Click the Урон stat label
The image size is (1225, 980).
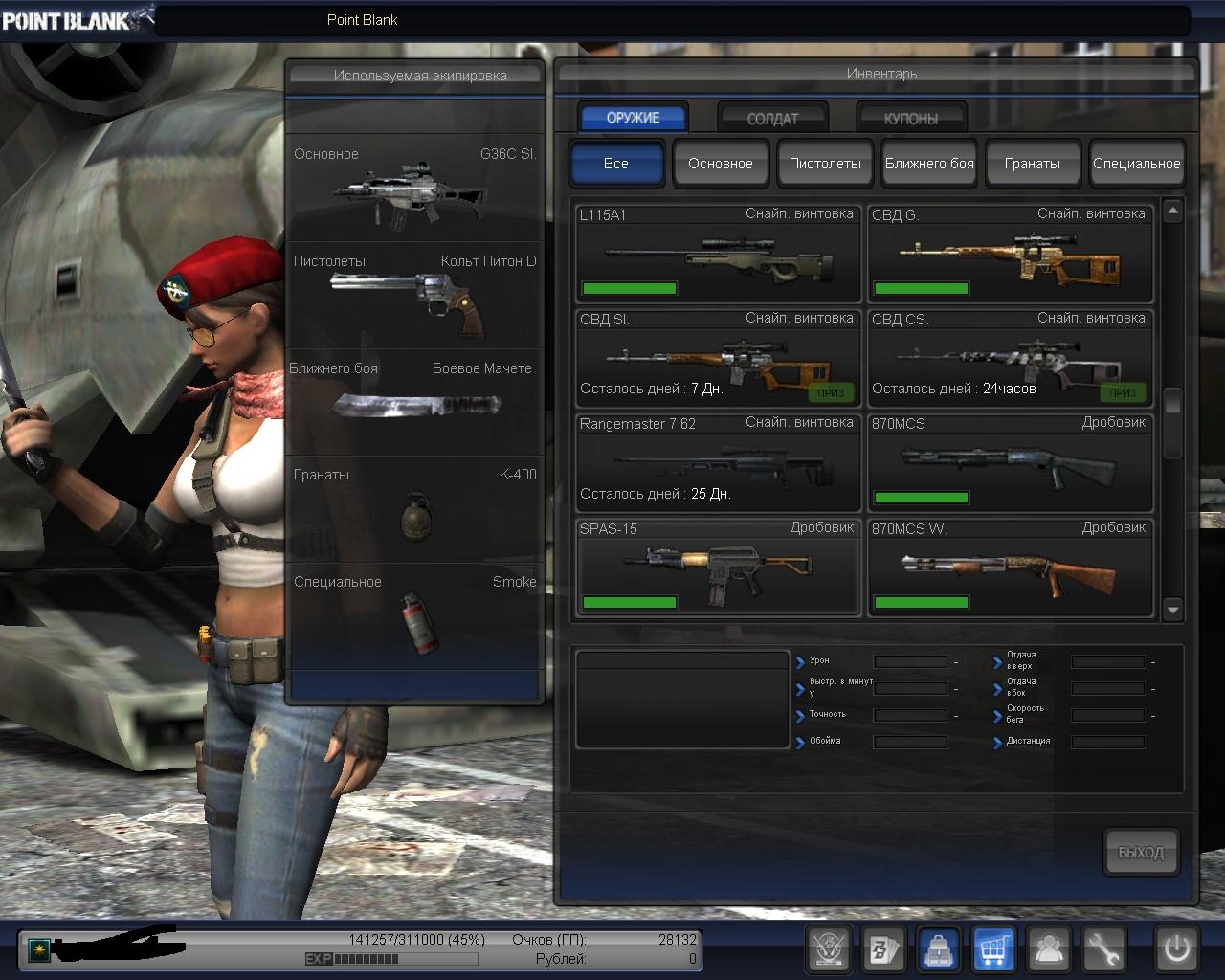819,660
